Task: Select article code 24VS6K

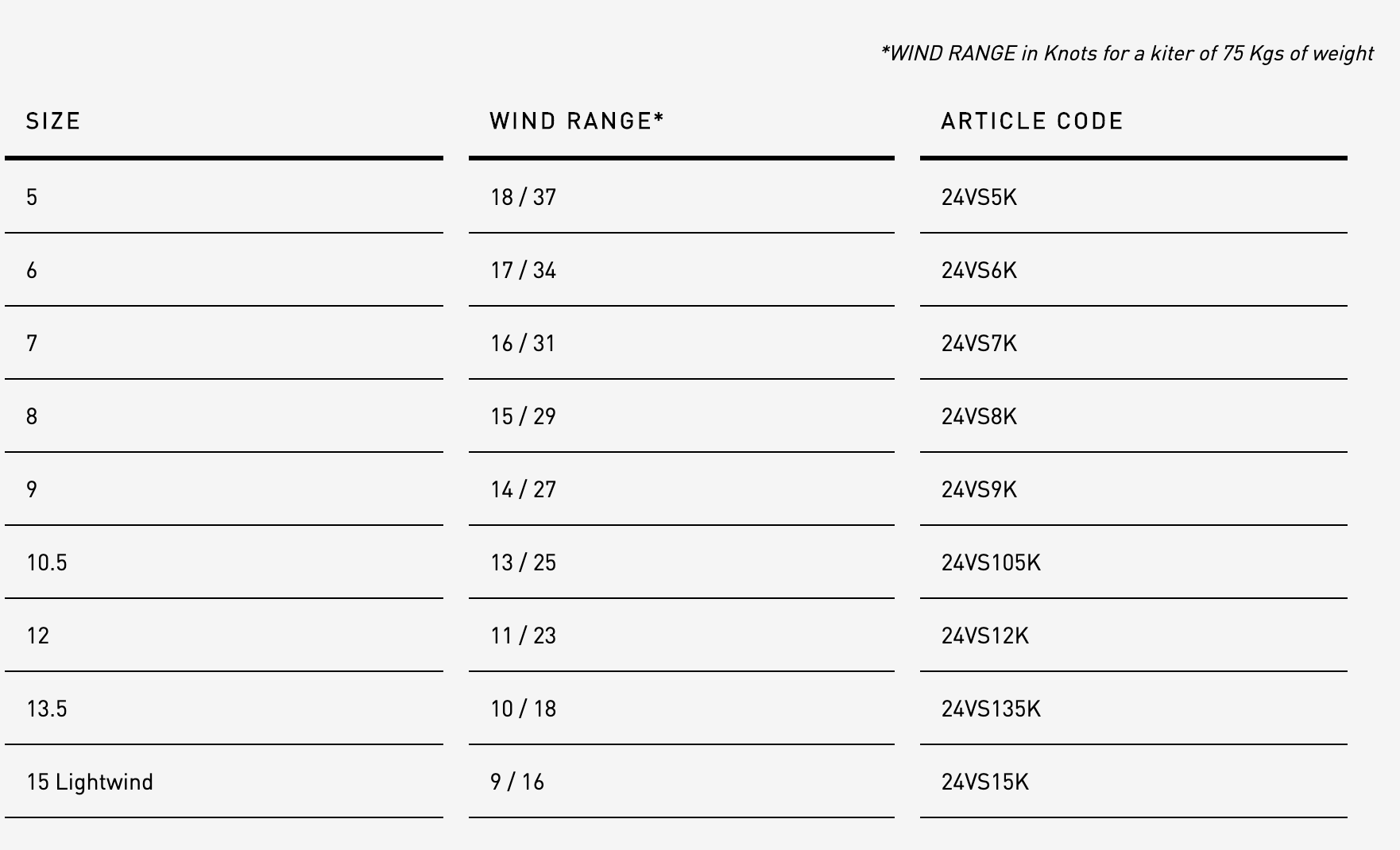Action: [x=979, y=270]
